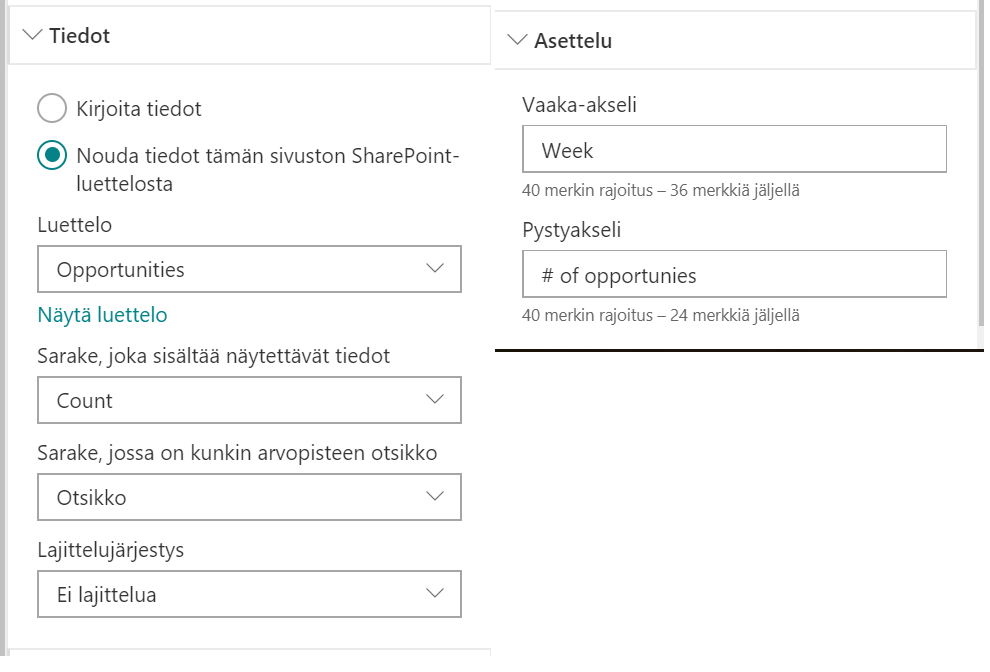This screenshot has width=990, height=672.
Task: Focus the Pystyakseli field with # of opportunies
Action: click(x=734, y=275)
